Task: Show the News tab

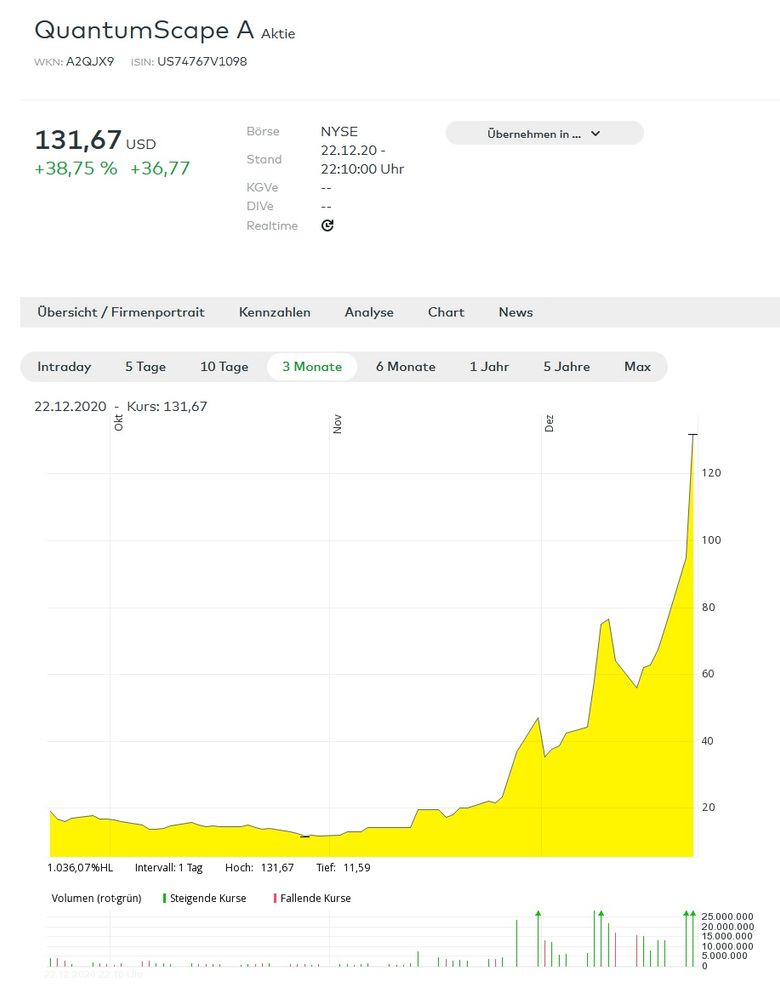Action: 515,312
